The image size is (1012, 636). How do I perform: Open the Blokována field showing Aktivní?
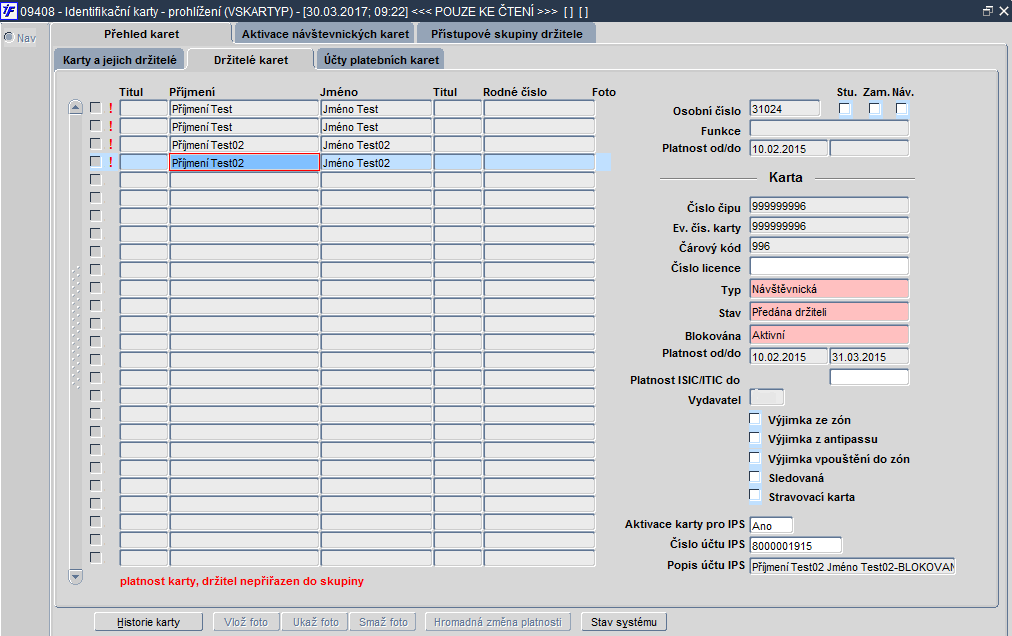829,335
